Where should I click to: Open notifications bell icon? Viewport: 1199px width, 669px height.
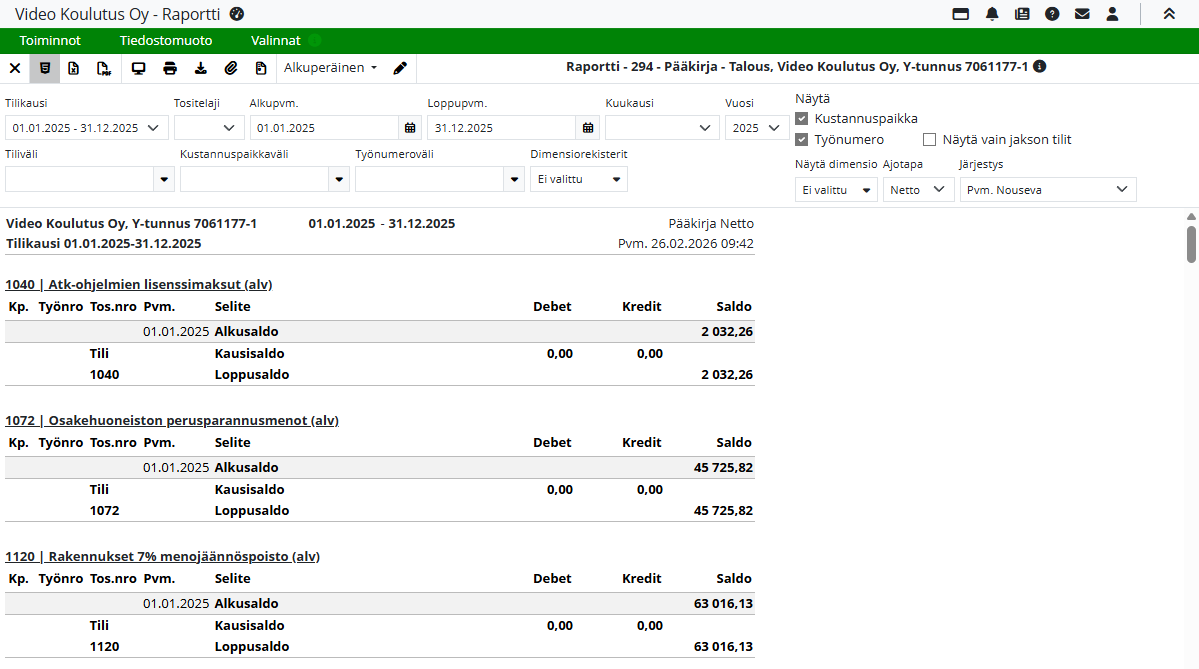992,14
